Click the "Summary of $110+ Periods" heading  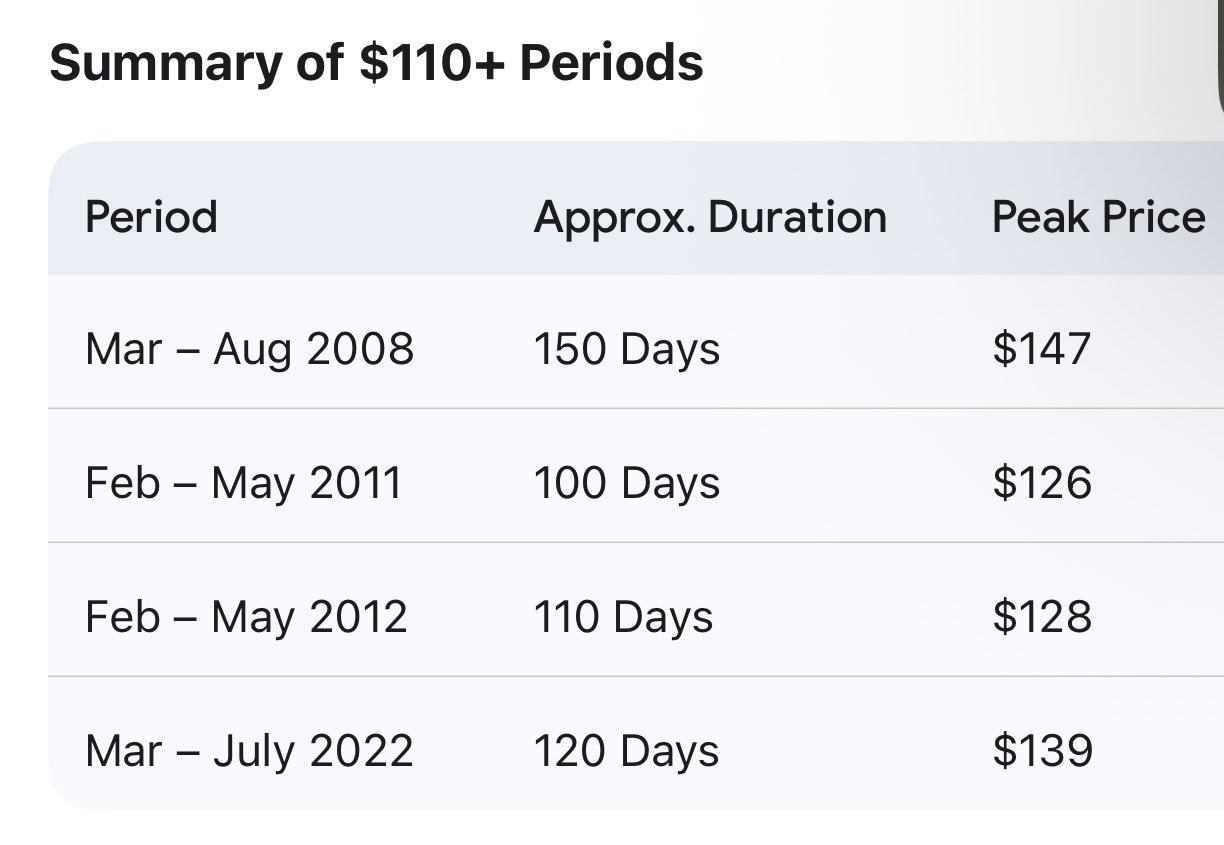pyautogui.click(x=376, y=63)
